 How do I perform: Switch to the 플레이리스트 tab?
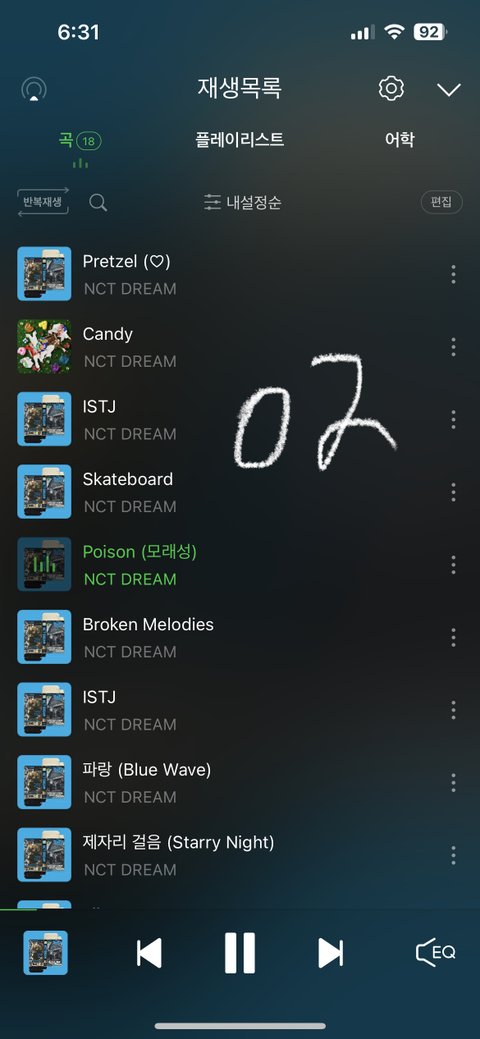pos(239,140)
